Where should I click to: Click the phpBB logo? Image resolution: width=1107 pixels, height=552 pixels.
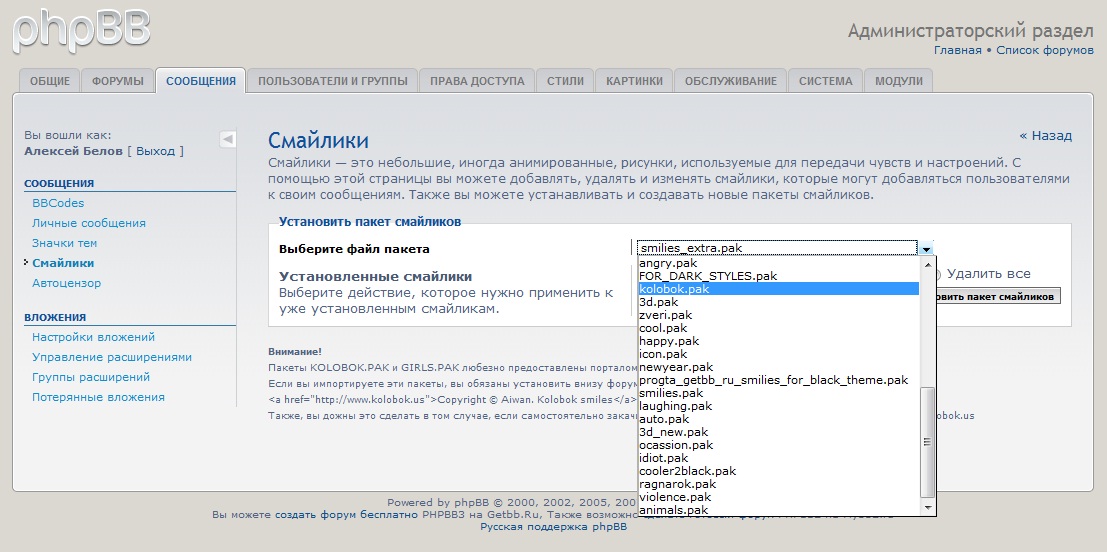pyautogui.click(x=80, y=30)
